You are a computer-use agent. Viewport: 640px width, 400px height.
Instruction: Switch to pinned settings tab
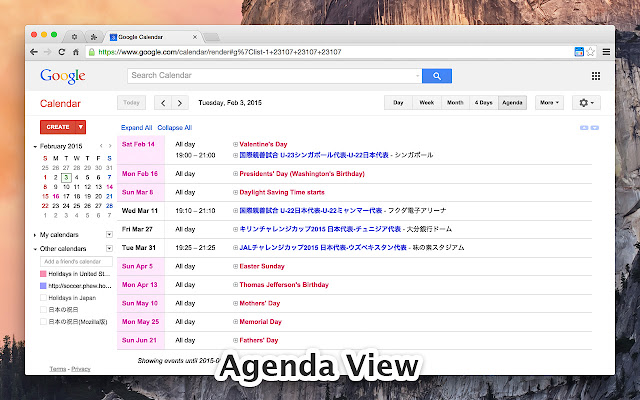74,37
